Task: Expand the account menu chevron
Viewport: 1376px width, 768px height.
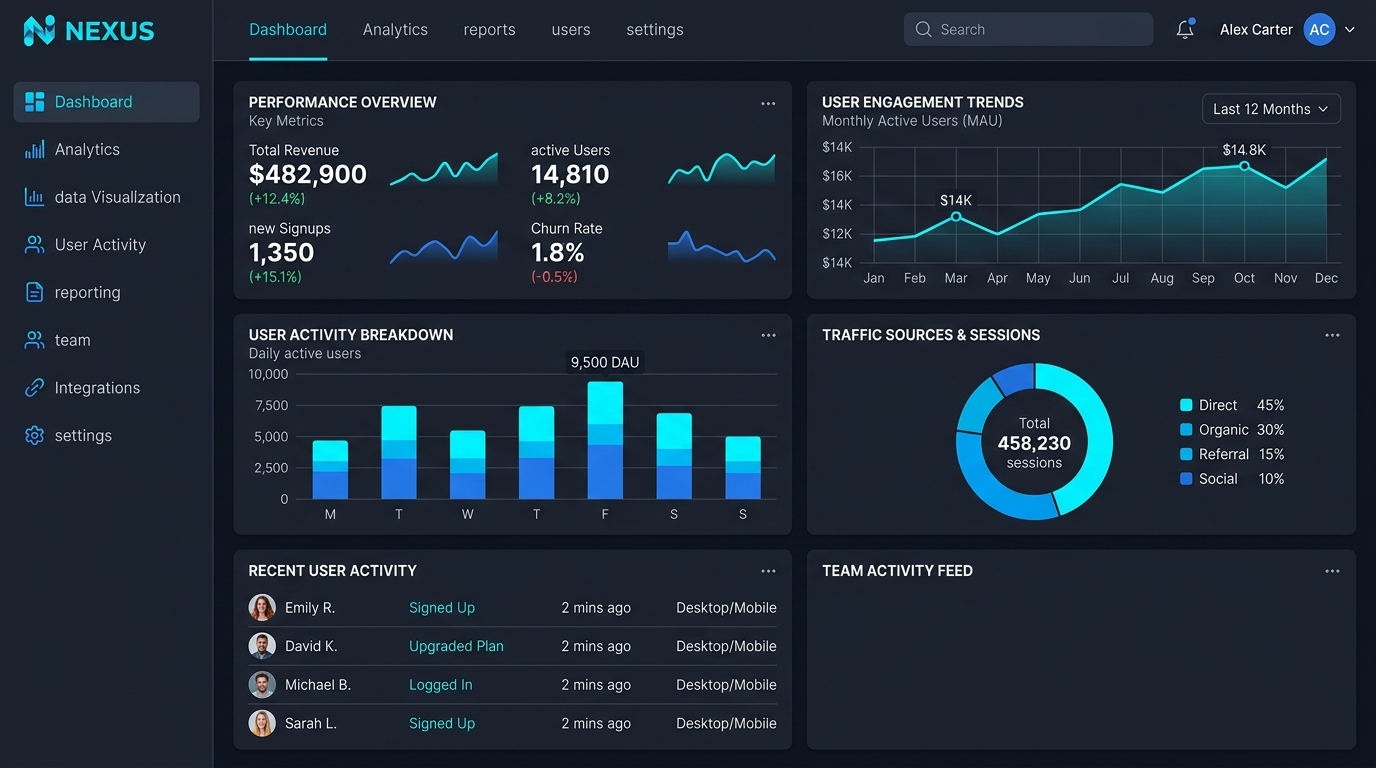Action: click(x=1350, y=30)
